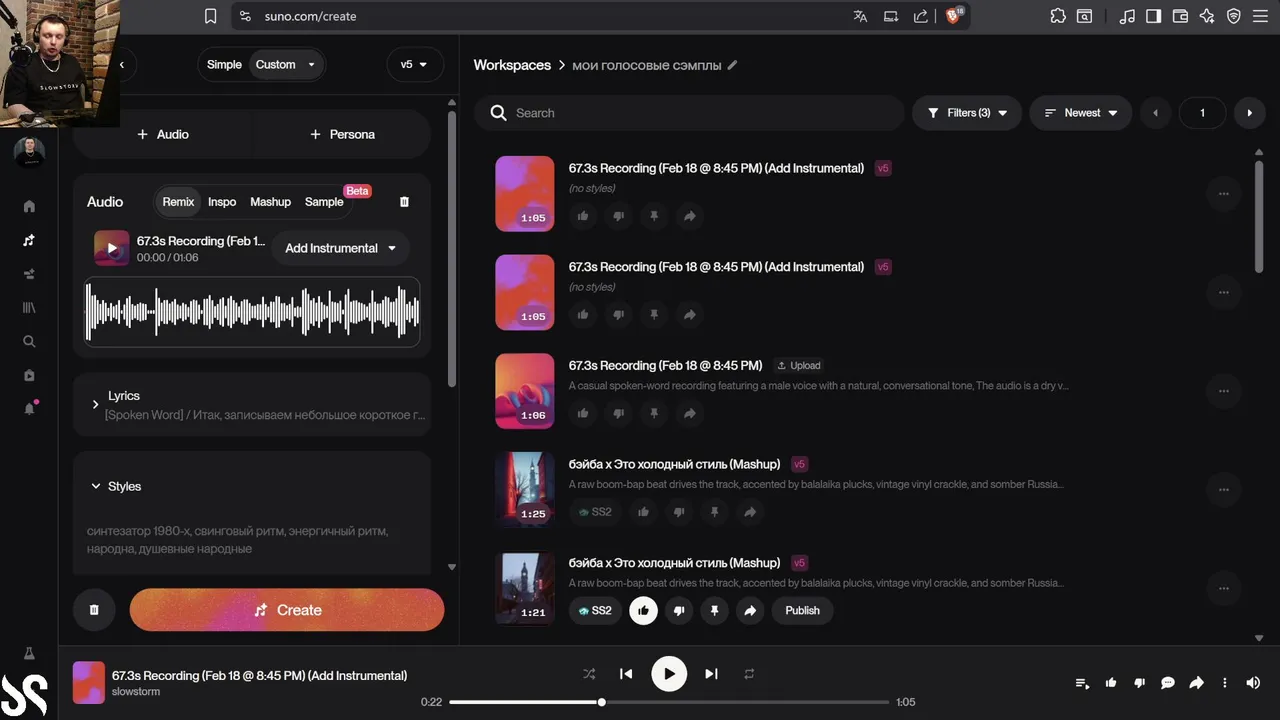Viewport: 1280px width, 720px height.
Task: Open more options for first Add Instrumental song
Action: [x=1223, y=194]
